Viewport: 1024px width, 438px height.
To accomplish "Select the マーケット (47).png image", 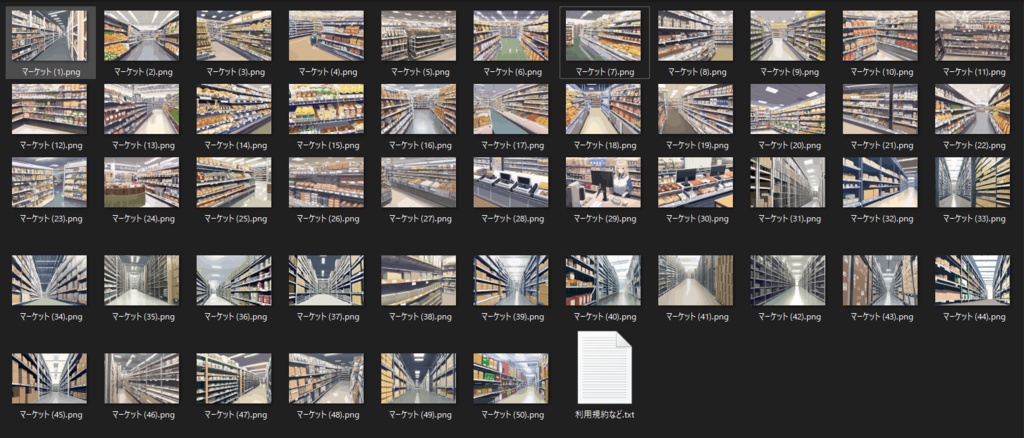I will tap(234, 378).
